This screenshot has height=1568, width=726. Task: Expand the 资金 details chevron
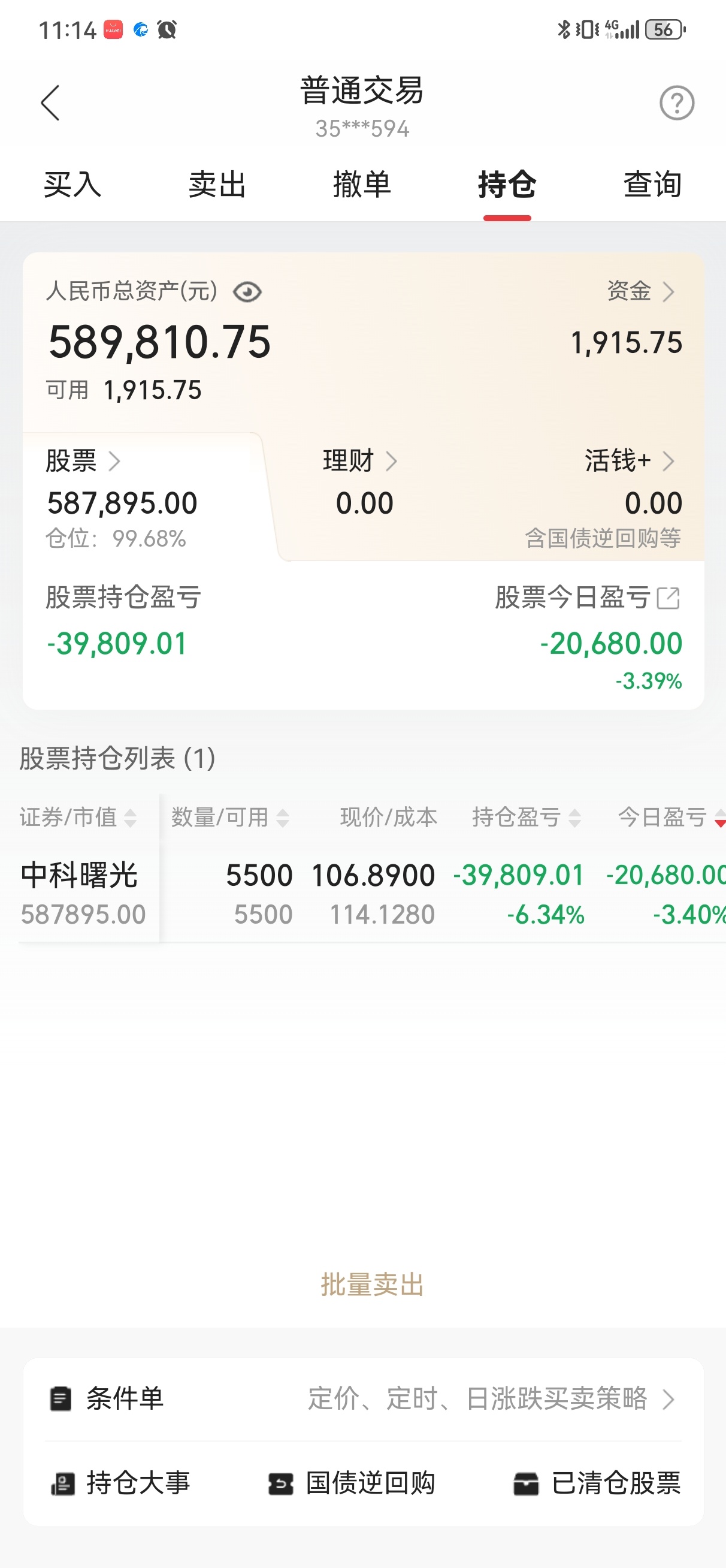coord(668,292)
